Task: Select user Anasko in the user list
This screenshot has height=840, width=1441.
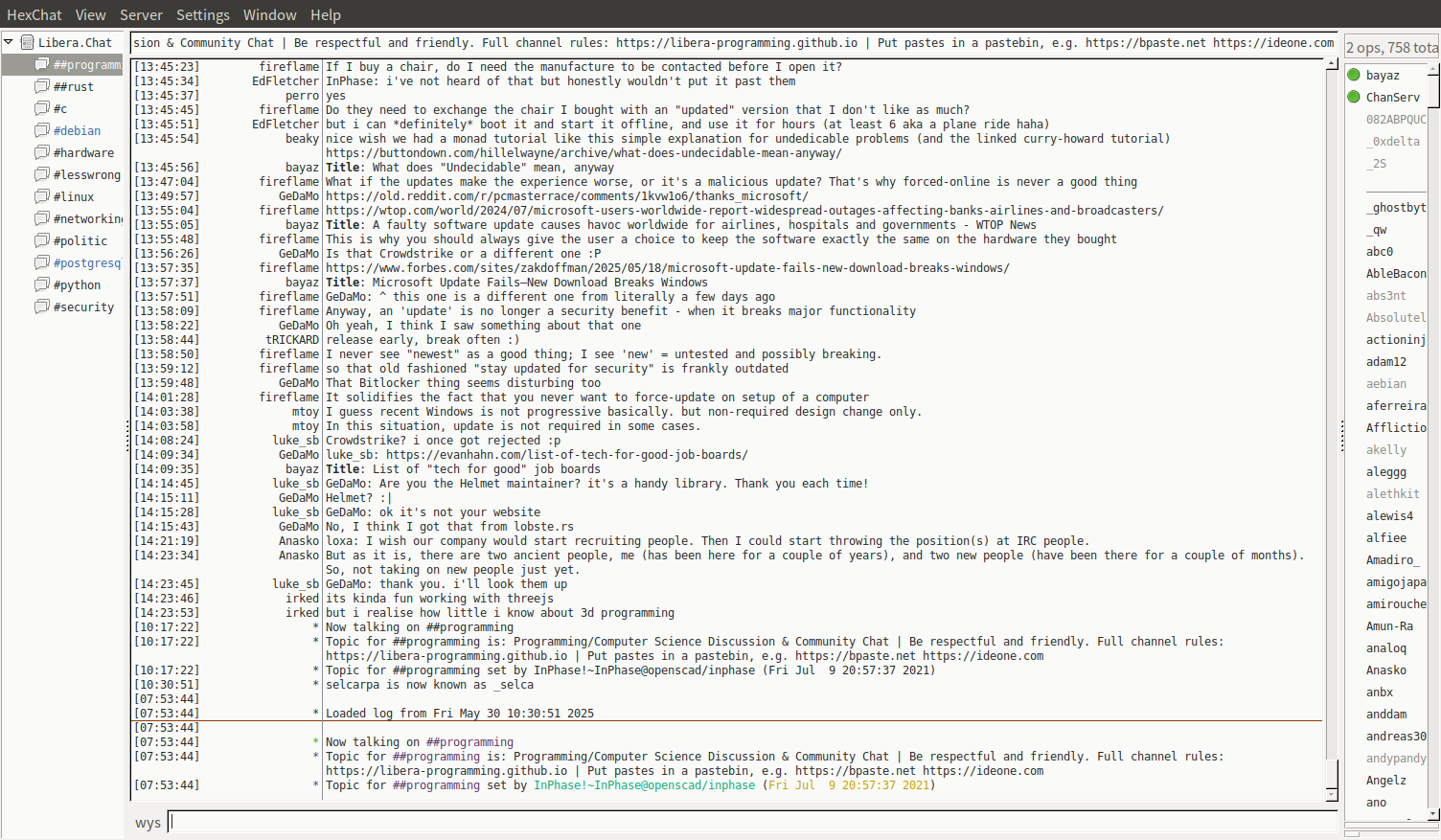Action: click(x=1385, y=670)
